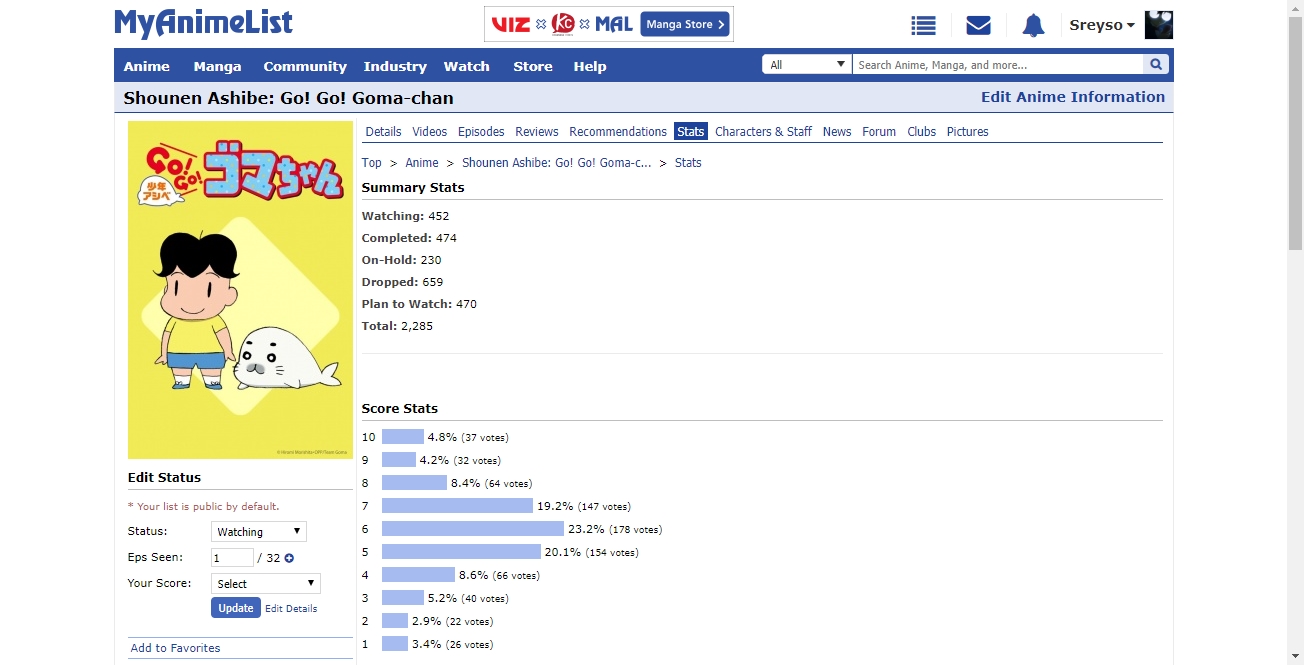Click the plus icon to increment episodes seen

[289, 558]
